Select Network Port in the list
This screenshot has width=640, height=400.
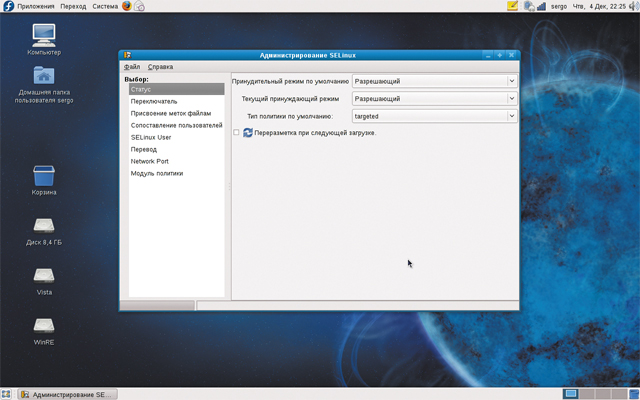[176, 161]
